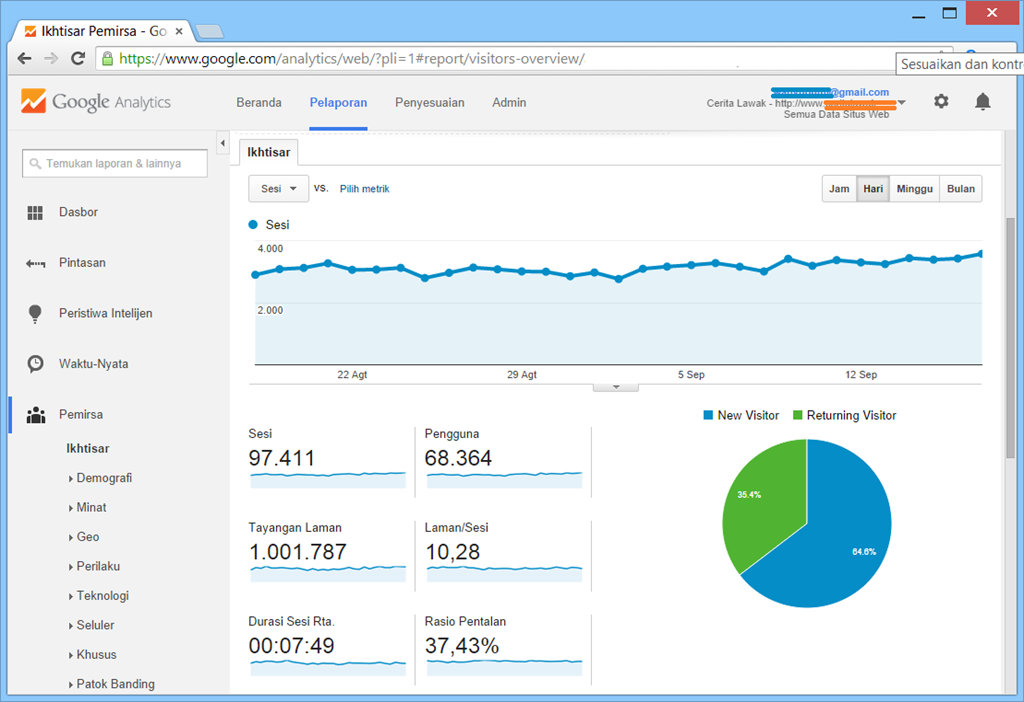This screenshot has width=1024, height=702.
Task: Click the search magnifier icon in sidebar
Action: pos(35,163)
